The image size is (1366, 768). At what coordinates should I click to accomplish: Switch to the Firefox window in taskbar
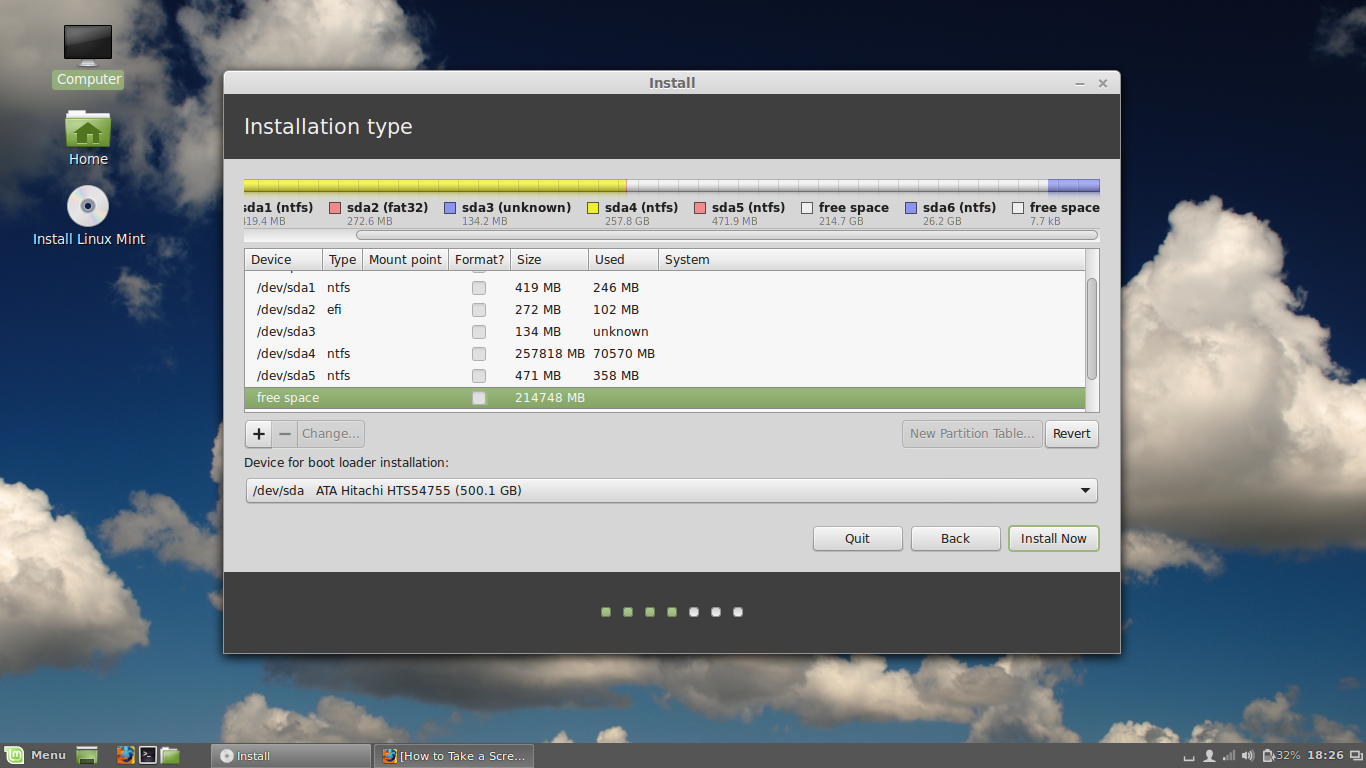point(453,756)
